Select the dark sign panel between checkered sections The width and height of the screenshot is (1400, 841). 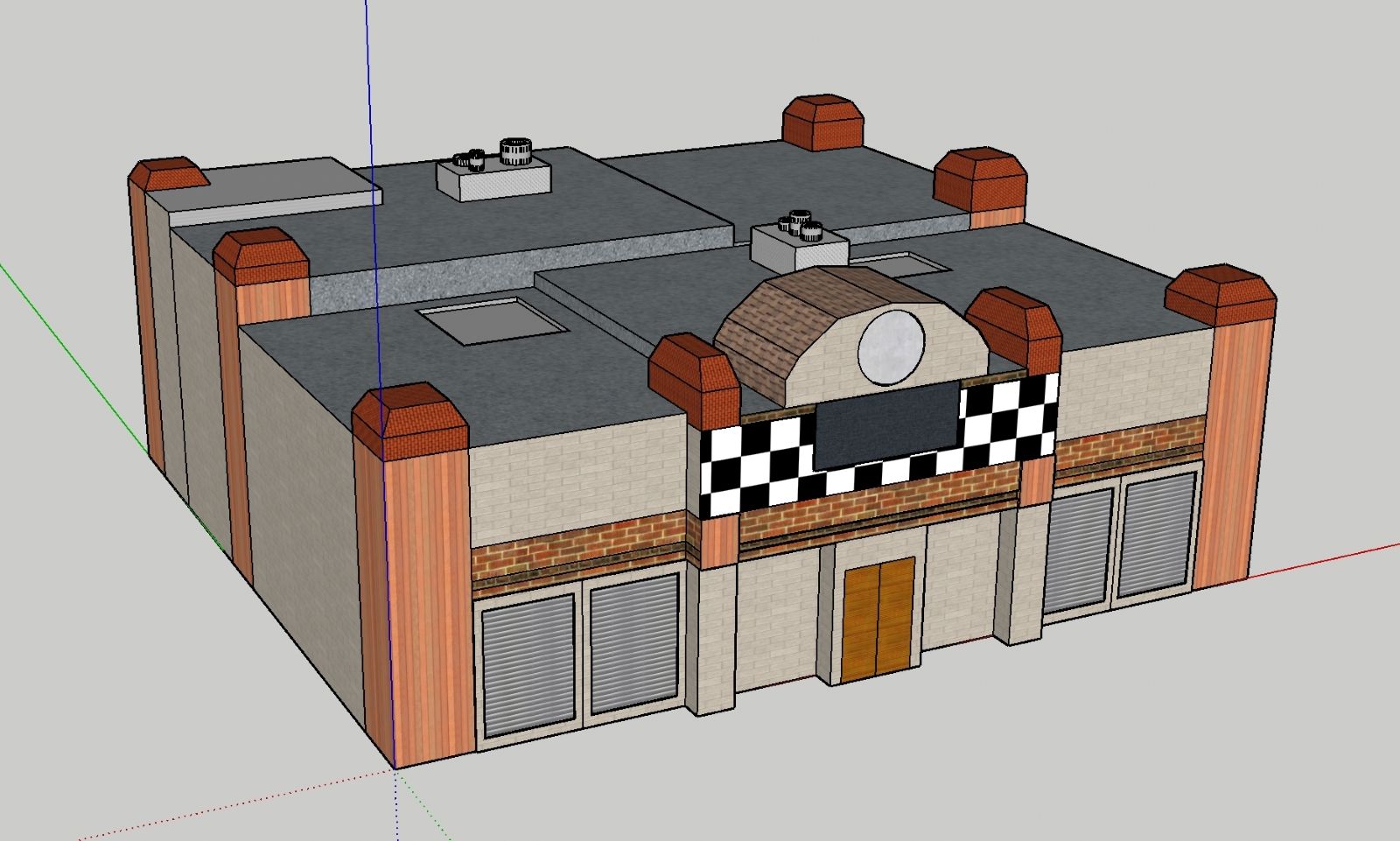point(885,425)
